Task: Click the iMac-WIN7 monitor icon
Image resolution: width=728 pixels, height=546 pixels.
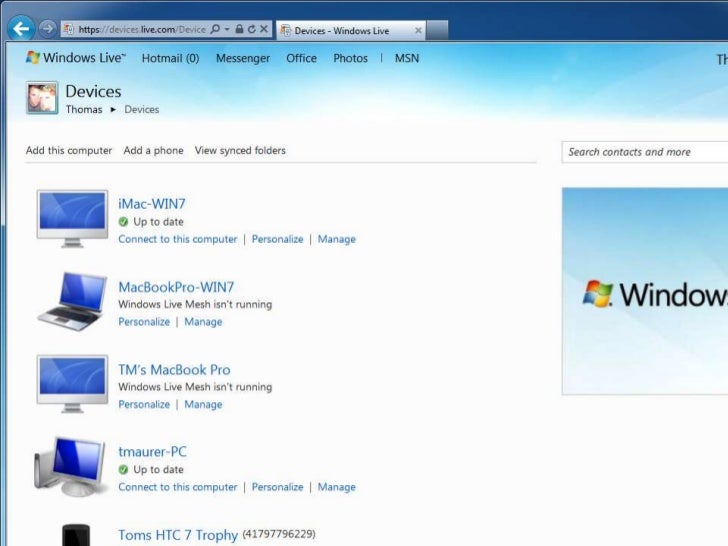Action: (72, 218)
